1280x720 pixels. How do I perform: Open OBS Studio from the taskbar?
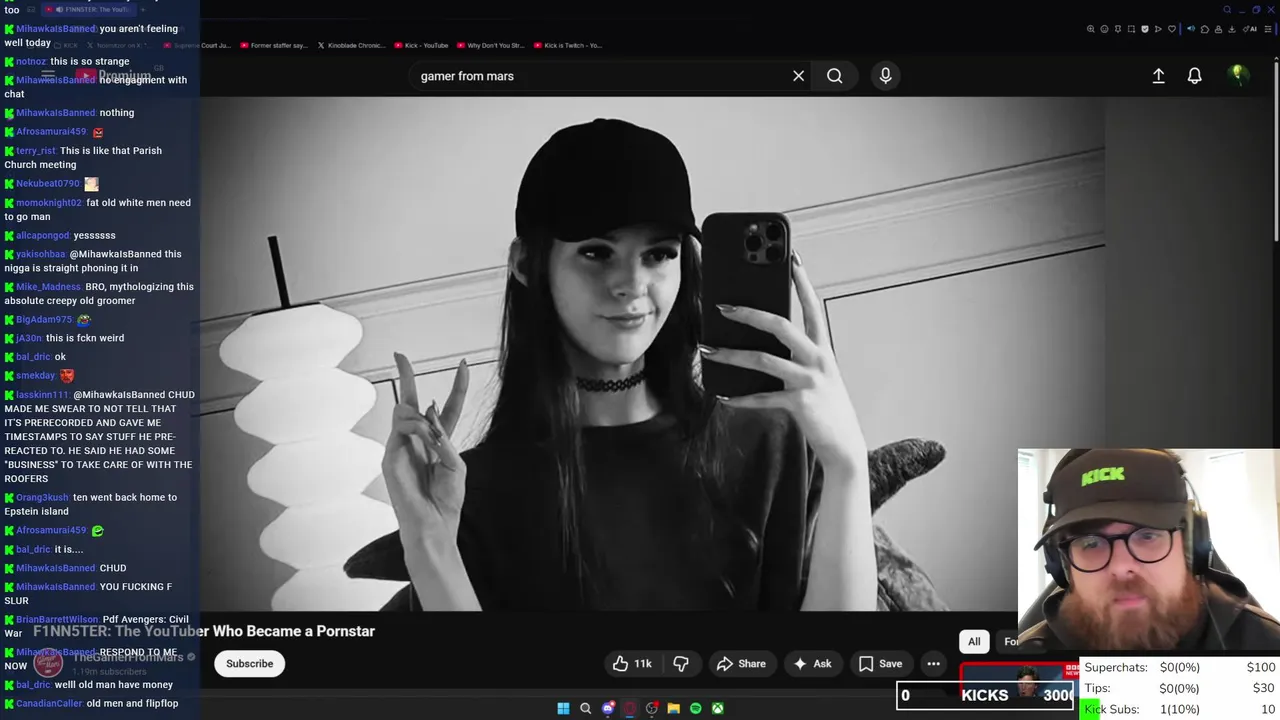click(652, 708)
